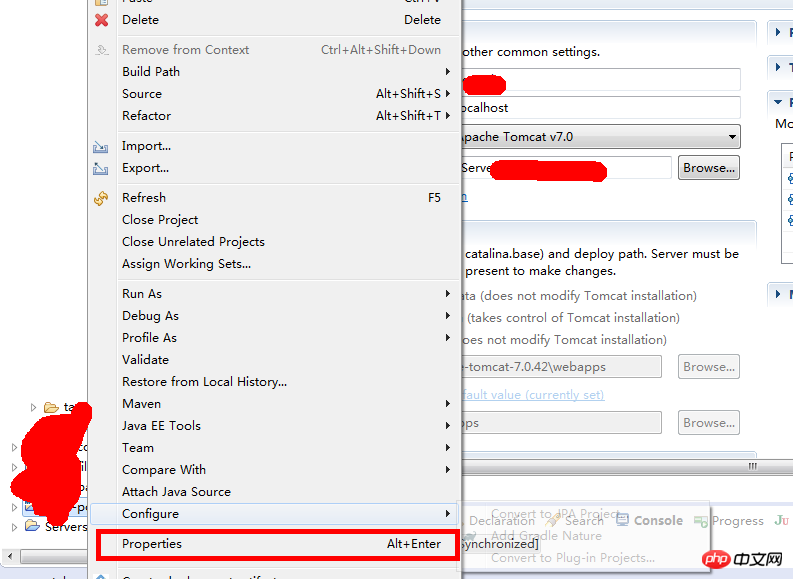Expand the Configure submenu arrow
Image resolution: width=793 pixels, height=579 pixels.
click(448, 514)
